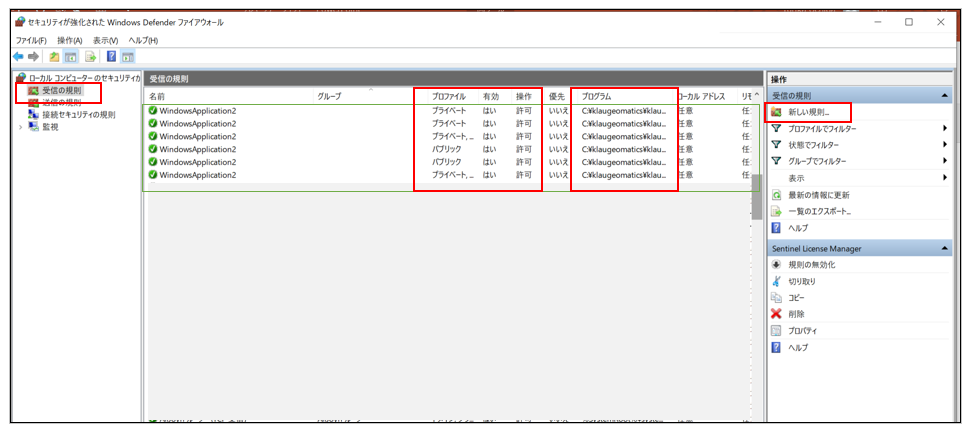
Task: Open the 操作(A) menu
Action: pyautogui.click(x=70, y=40)
